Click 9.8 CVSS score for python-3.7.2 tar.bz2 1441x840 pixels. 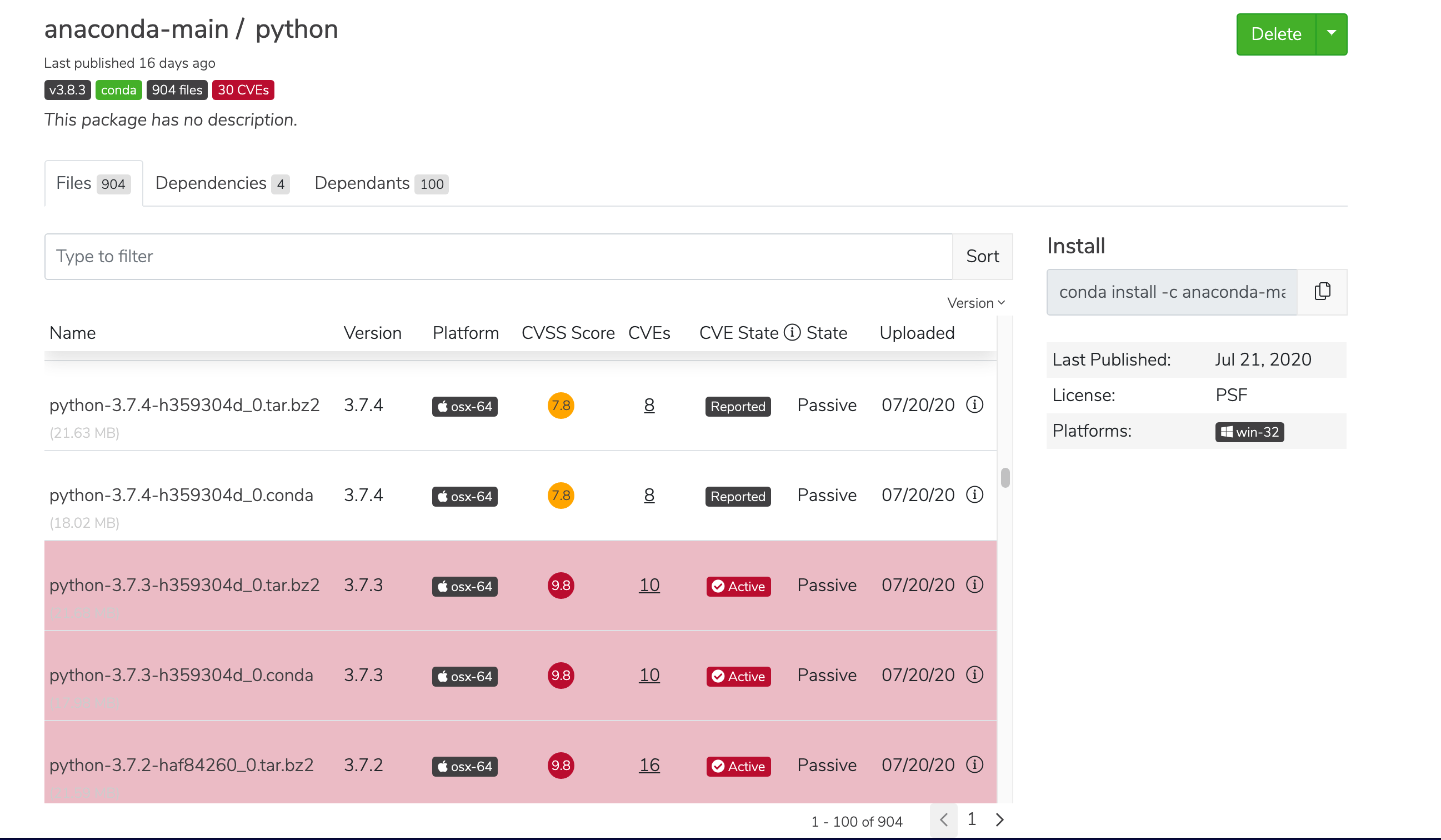561,765
